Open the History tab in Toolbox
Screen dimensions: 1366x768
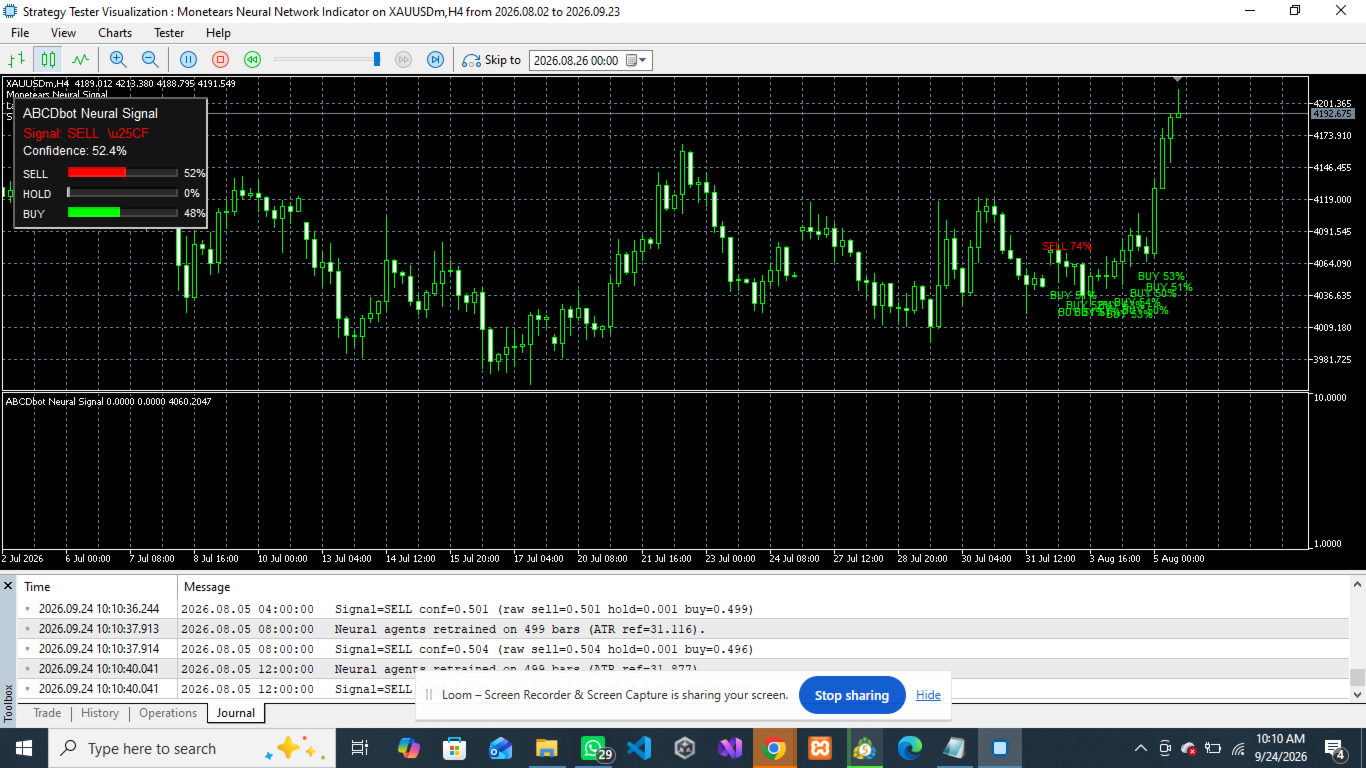100,713
